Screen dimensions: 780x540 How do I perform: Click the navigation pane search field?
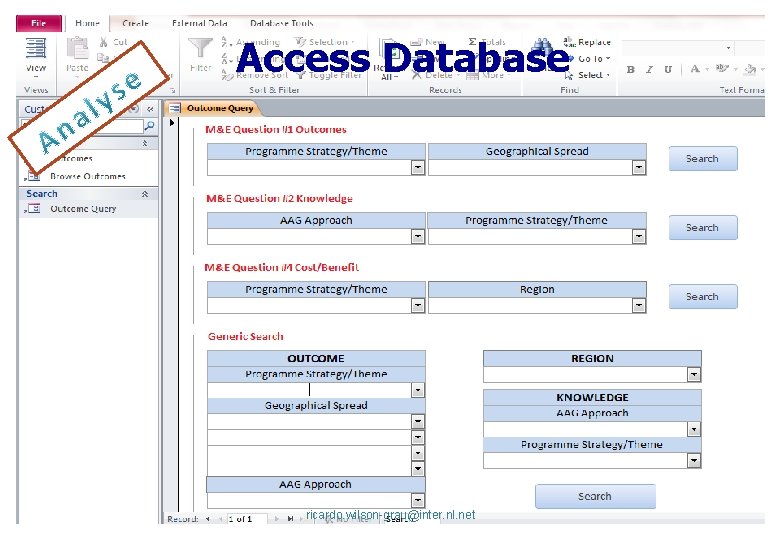pos(82,126)
